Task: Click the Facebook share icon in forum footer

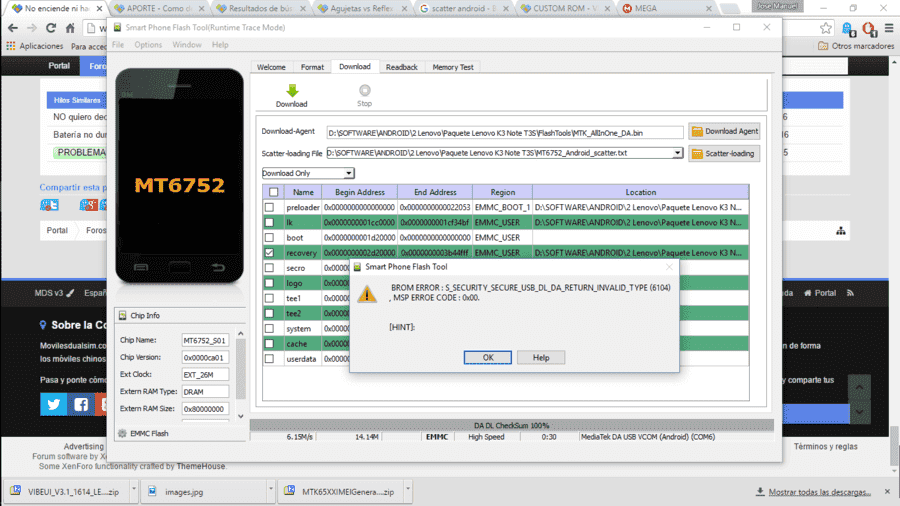Action: pyautogui.click(x=81, y=404)
